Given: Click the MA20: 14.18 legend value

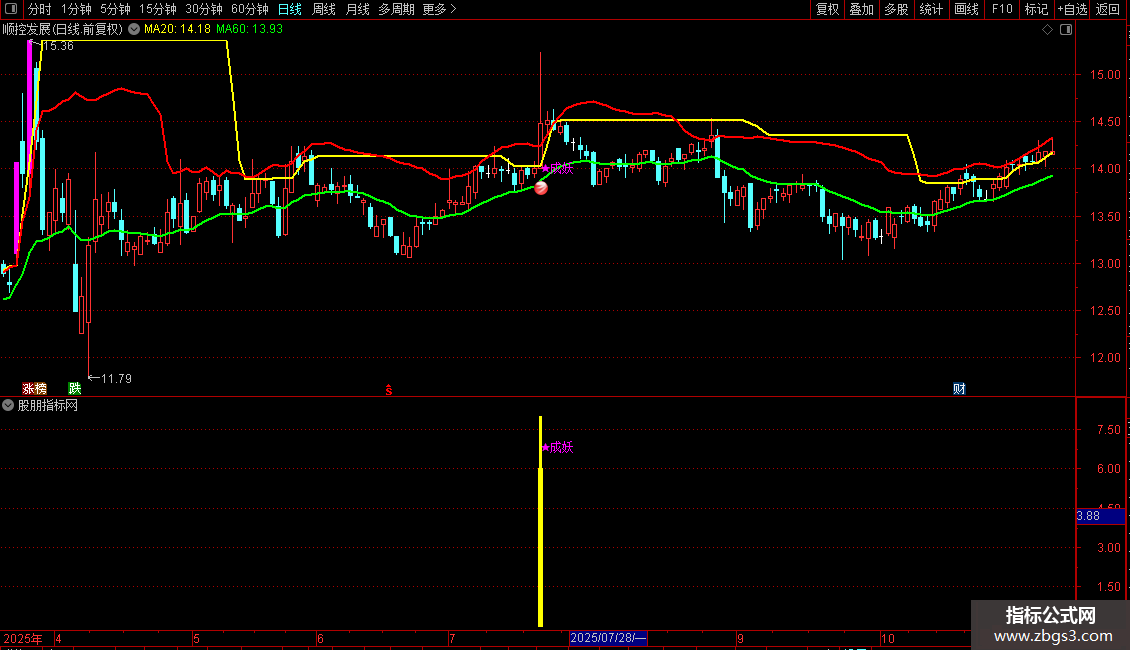Looking at the screenshot, I should click(x=177, y=29).
